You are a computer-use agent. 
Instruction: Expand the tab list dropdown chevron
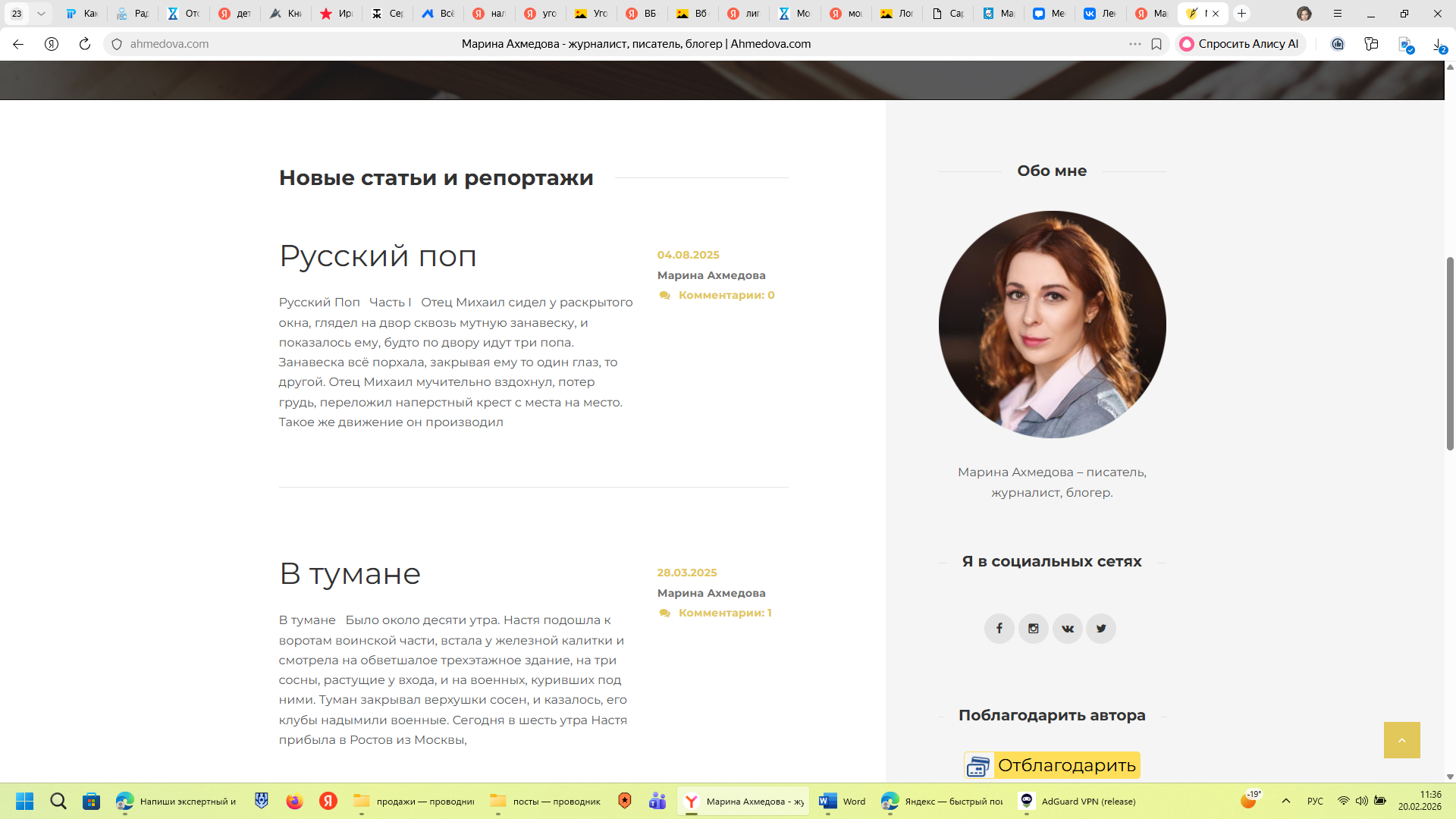41,14
